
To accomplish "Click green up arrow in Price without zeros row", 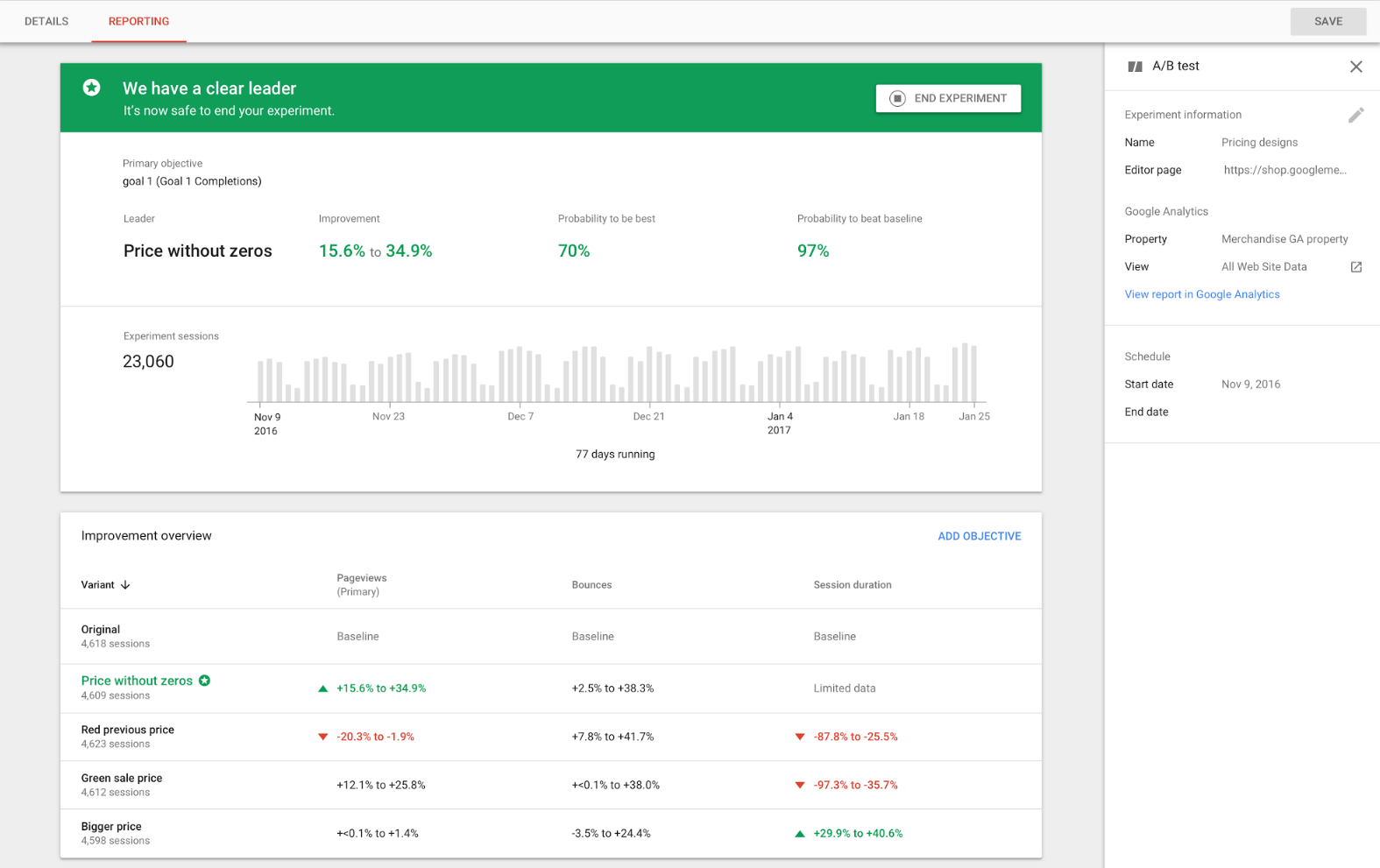I will (322, 688).
